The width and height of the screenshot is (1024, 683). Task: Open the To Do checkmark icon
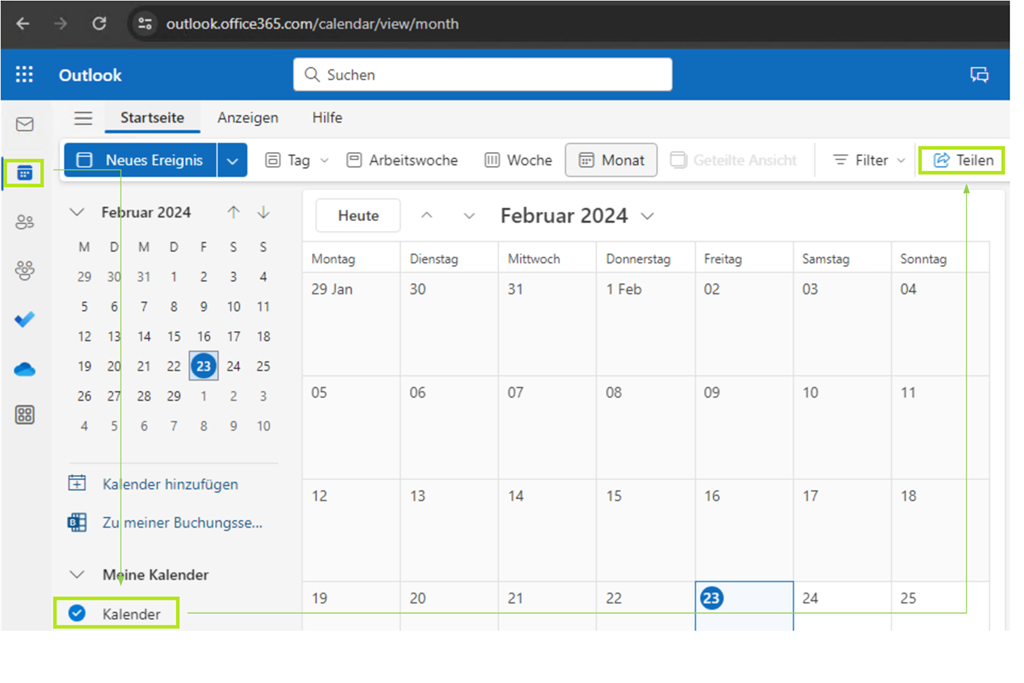pyautogui.click(x=25, y=320)
